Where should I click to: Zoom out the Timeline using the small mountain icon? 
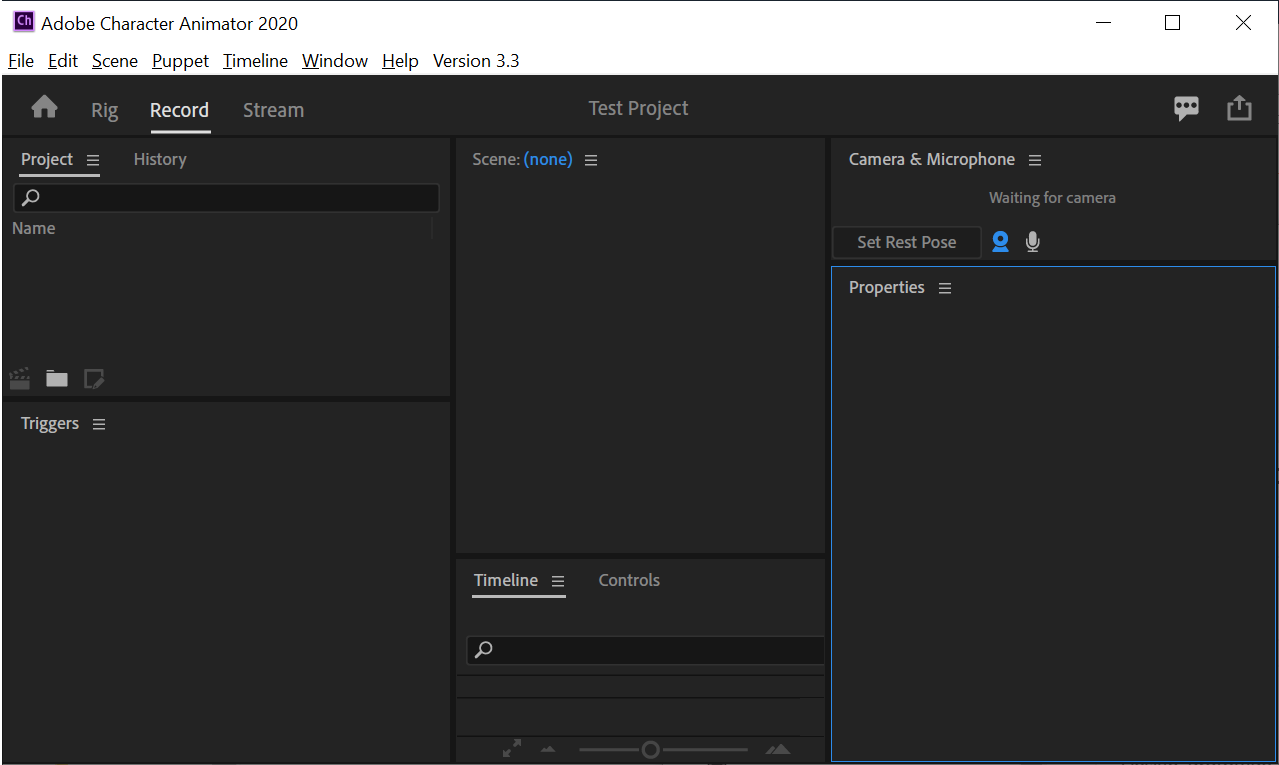click(x=548, y=748)
